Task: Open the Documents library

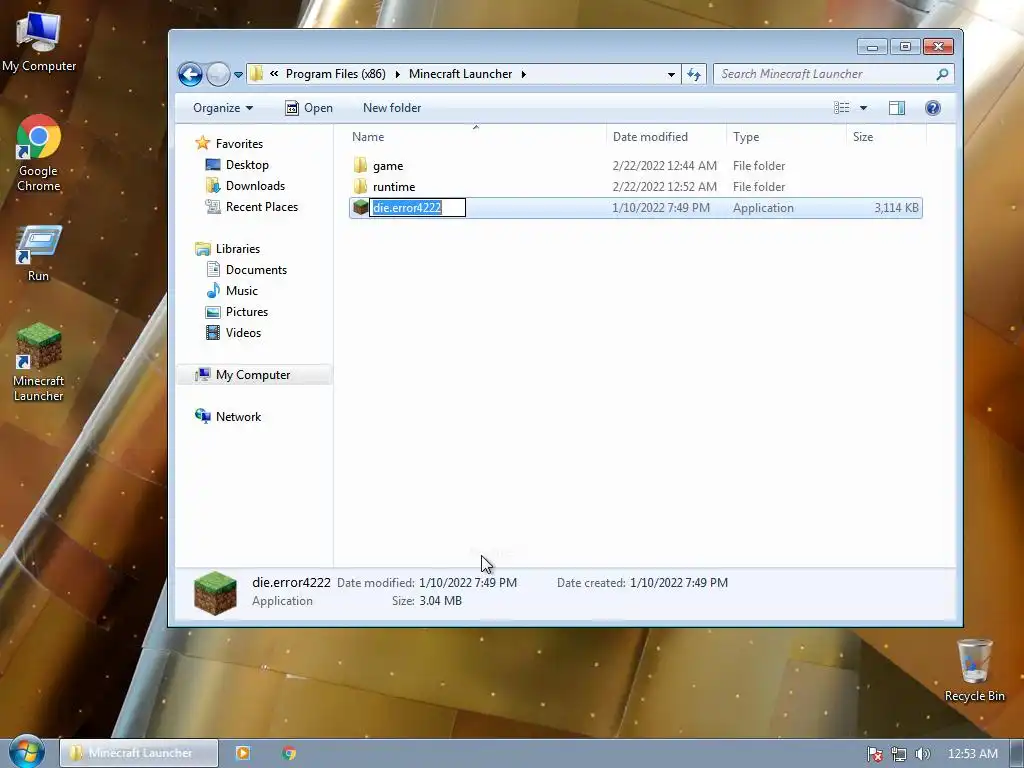Action: click(256, 270)
